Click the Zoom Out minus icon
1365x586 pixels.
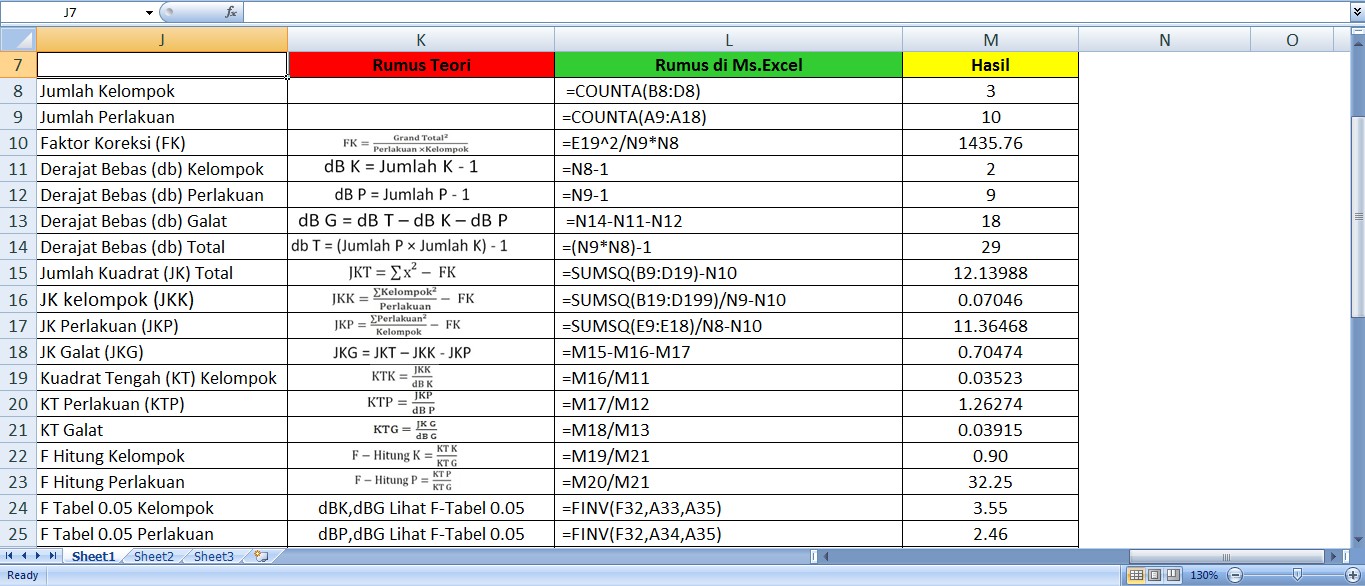pyautogui.click(x=1234, y=576)
